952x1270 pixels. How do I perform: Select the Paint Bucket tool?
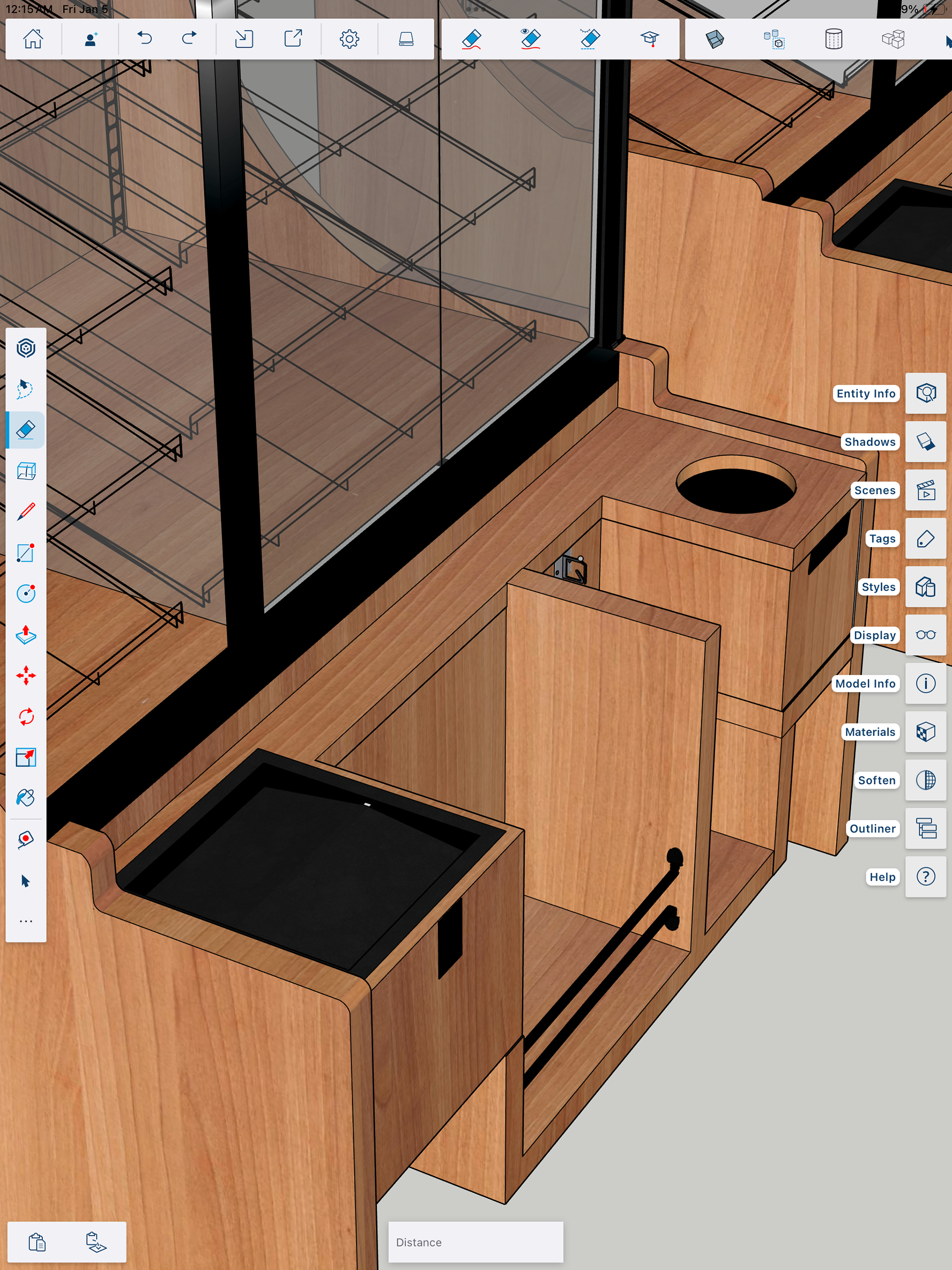(26, 798)
